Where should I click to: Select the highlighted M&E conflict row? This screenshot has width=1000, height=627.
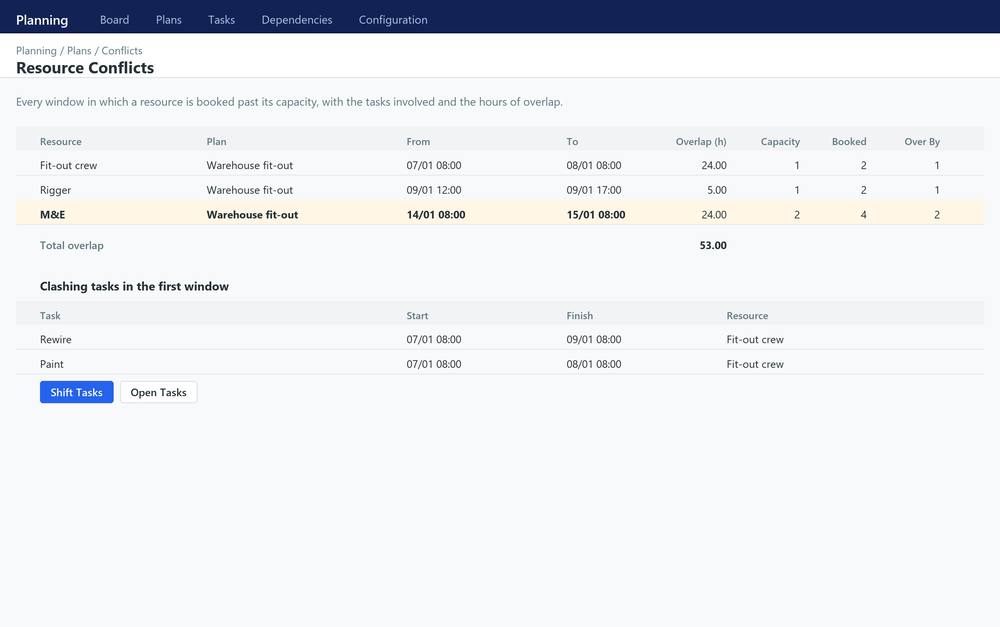tap(500, 214)
